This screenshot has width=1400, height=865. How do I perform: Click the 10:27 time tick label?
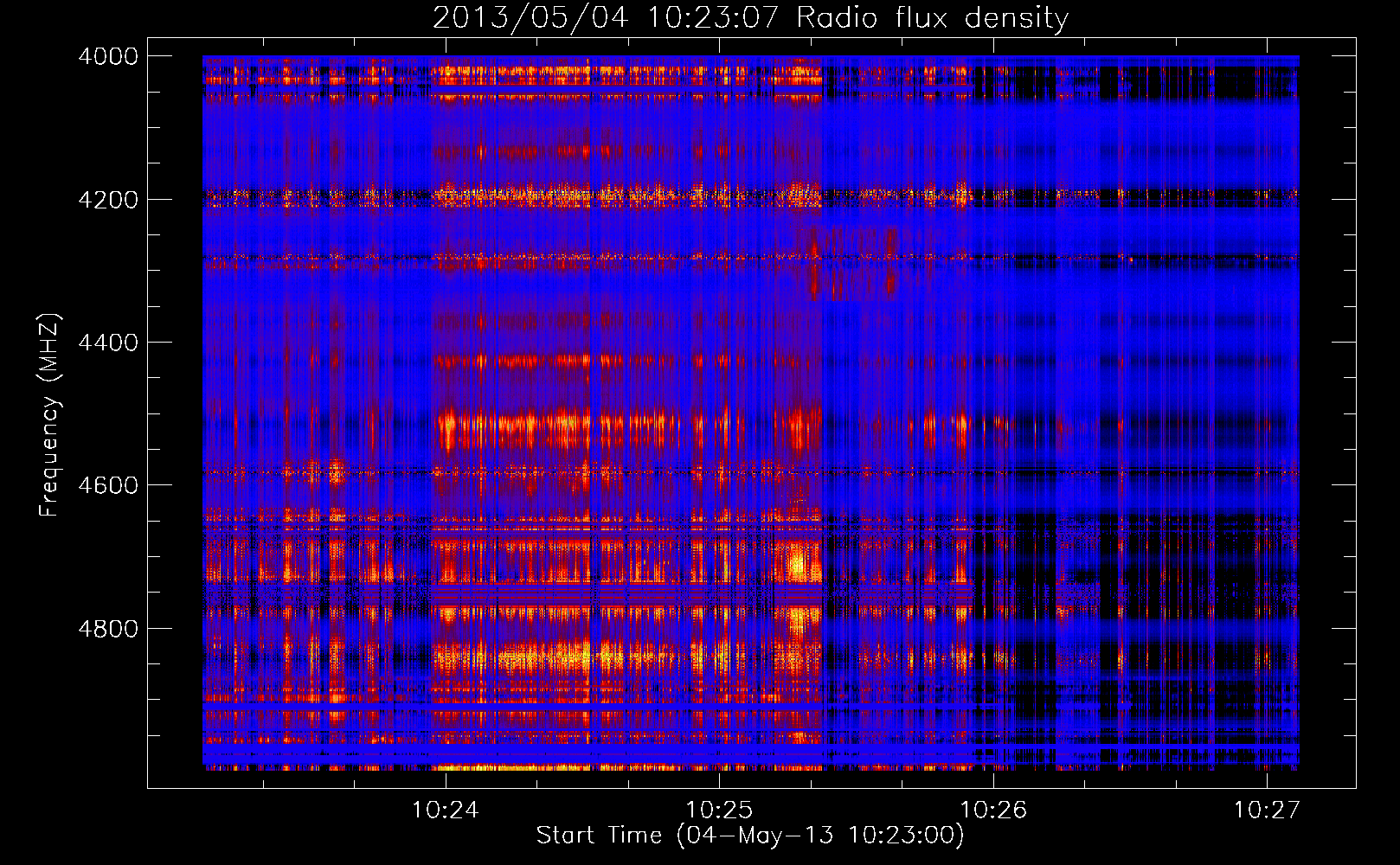[1267, 810]
